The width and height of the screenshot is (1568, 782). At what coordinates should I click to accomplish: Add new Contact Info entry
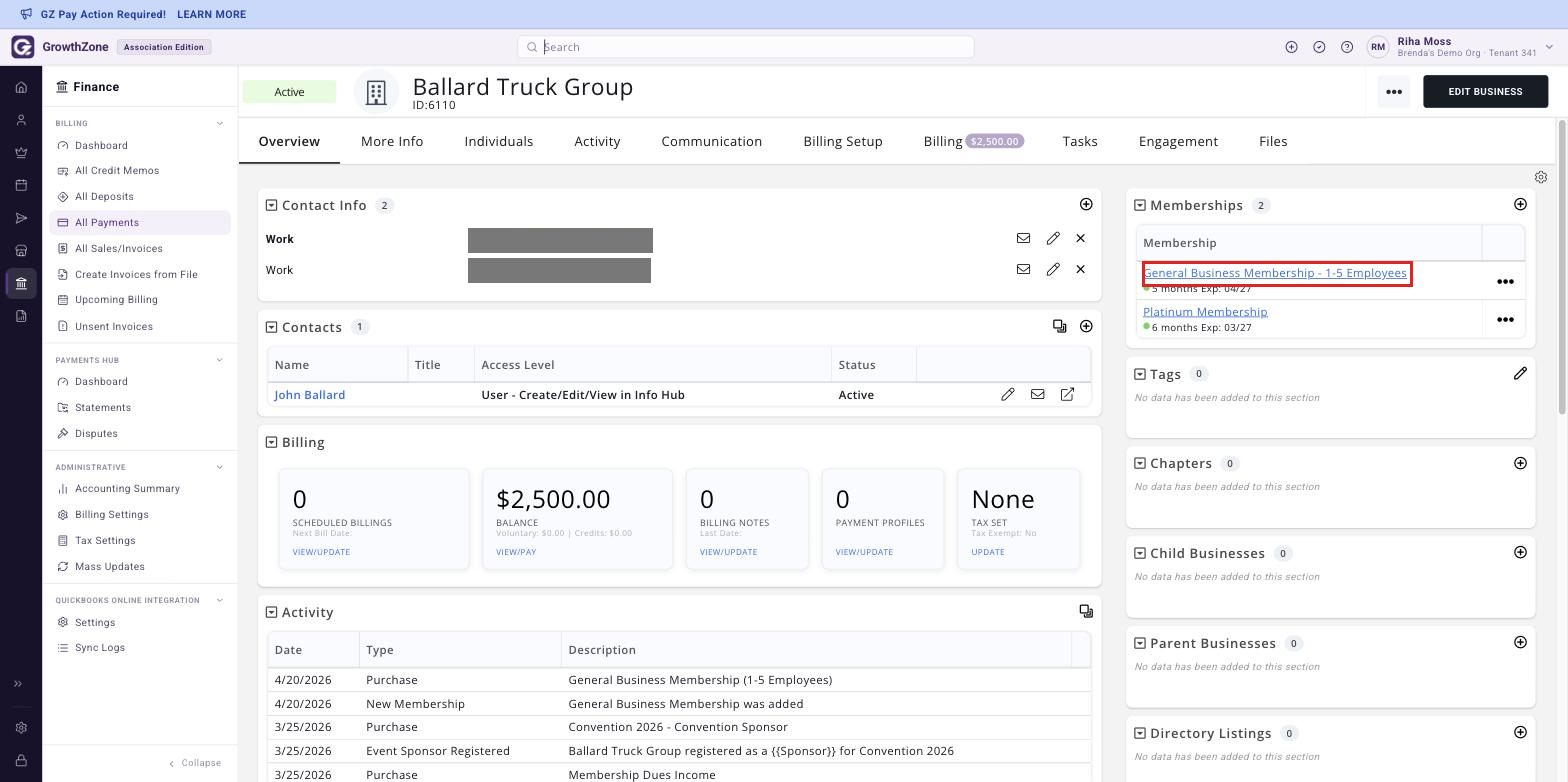(x=1086, y=204)
